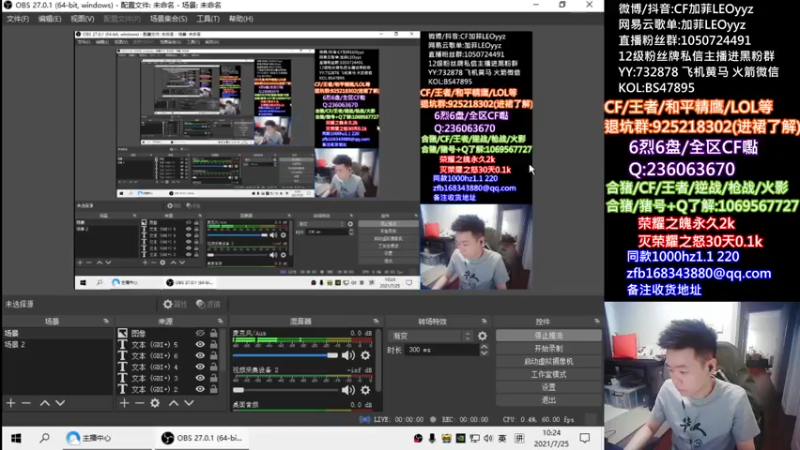Click the microphone tray icon
800x450 pixels.
[x=432, y=438]
